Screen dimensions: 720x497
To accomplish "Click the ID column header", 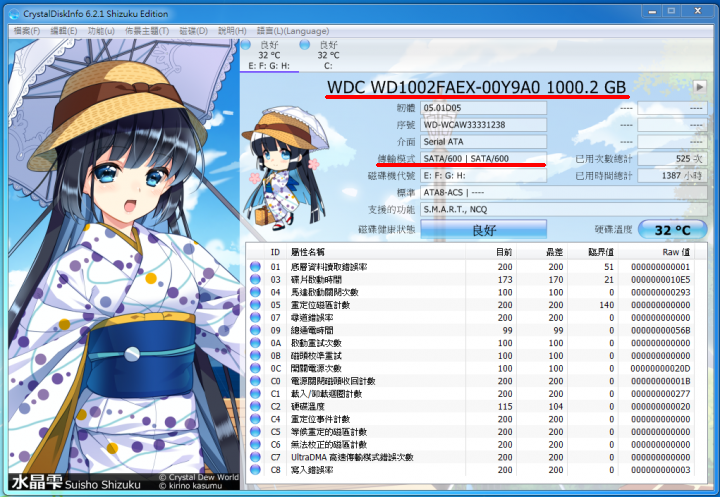I will coord(275,252).
